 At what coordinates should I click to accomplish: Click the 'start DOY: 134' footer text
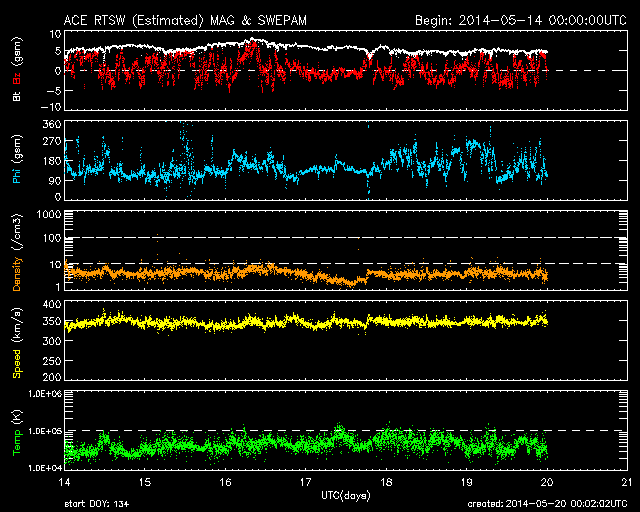coord(97,504)
